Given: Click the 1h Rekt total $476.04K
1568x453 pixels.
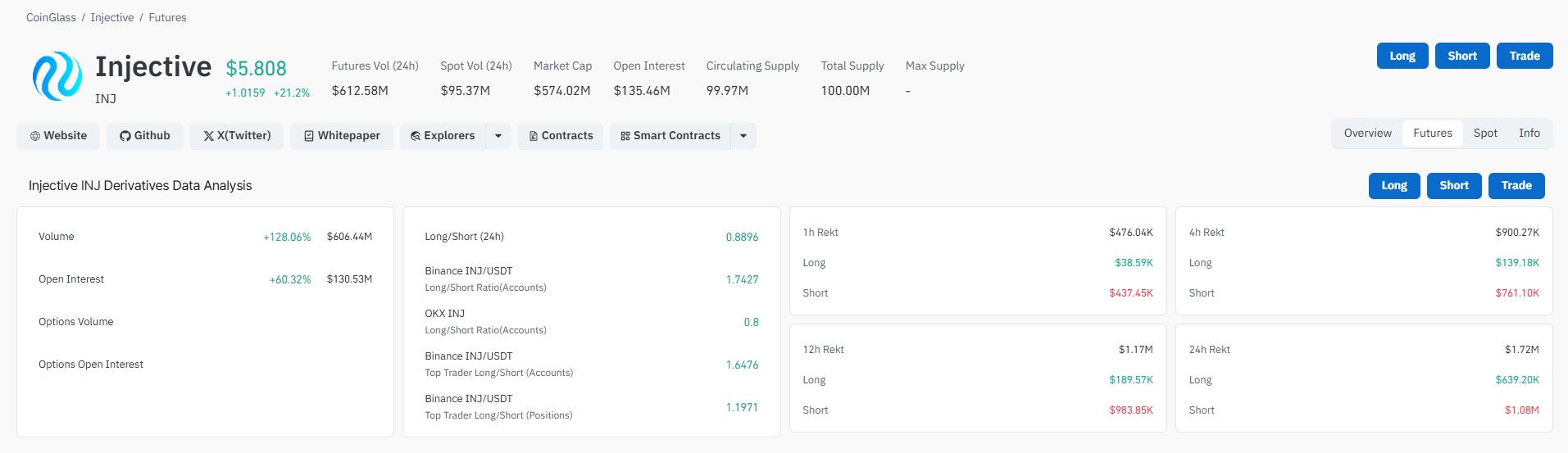Looking at the screenshot, I should point(1131,233).
